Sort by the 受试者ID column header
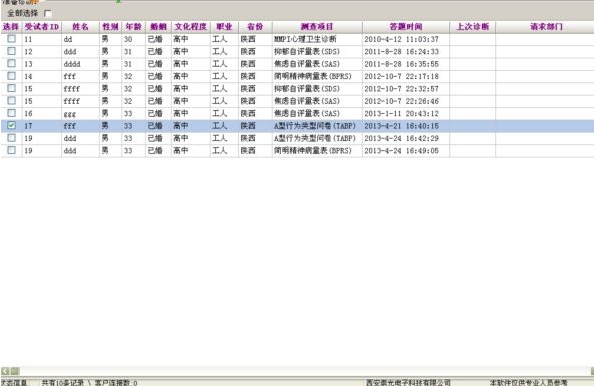 pos(42,27)
